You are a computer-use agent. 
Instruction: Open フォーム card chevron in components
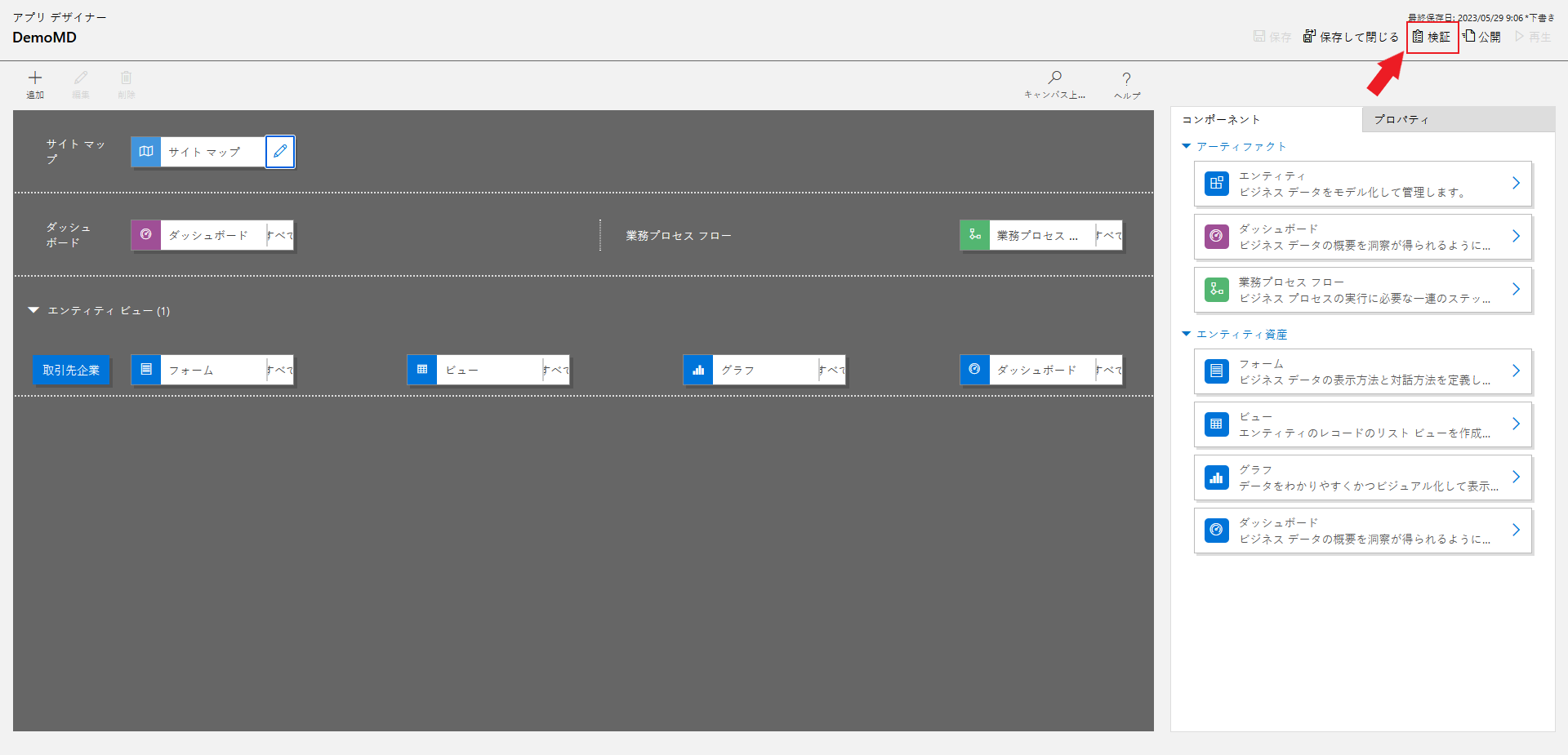pos(1516,371)
